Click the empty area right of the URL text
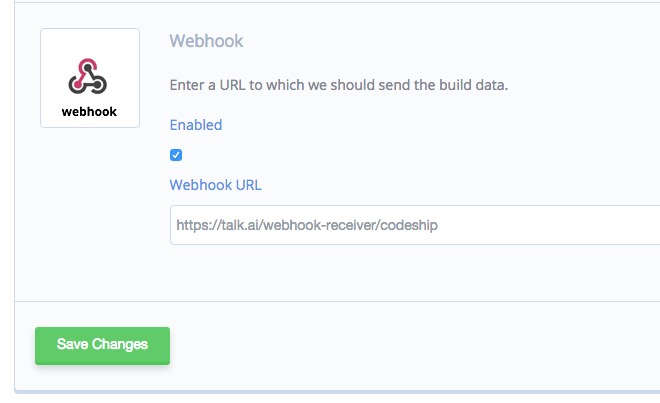660x403 pixels. (x=547, y=225)
